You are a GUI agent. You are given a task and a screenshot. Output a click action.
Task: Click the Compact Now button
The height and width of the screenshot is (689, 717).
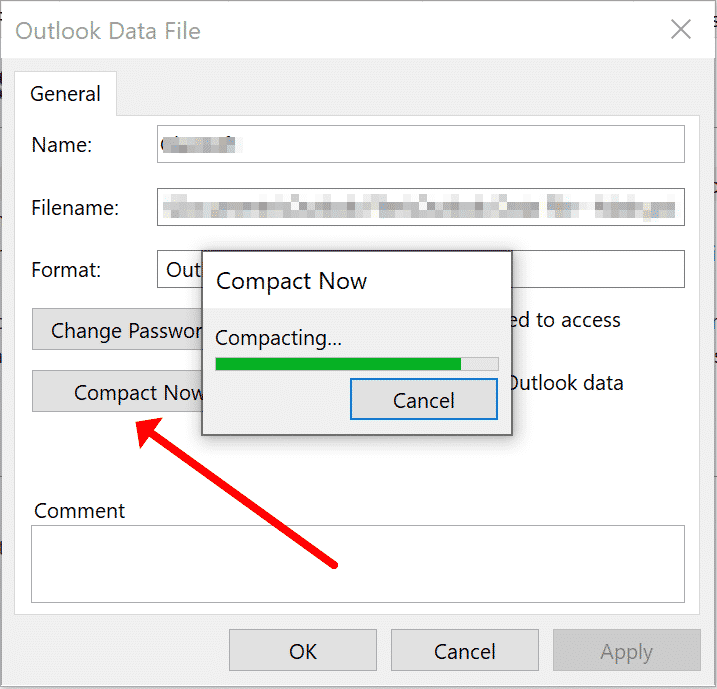coord(118,391)
